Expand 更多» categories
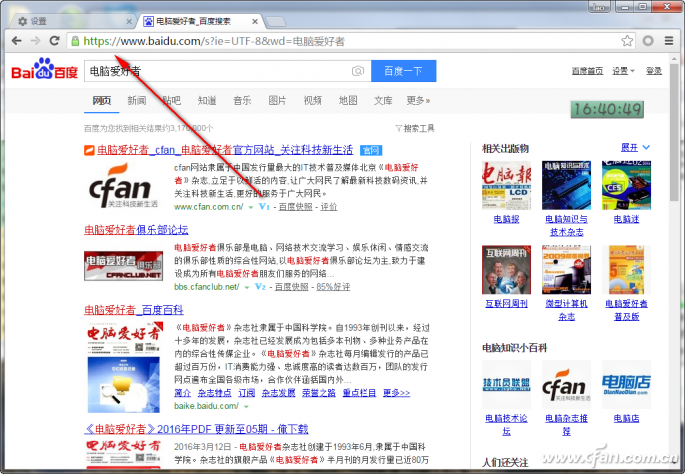Screen dimensions: 685x474 coord(418,100)
